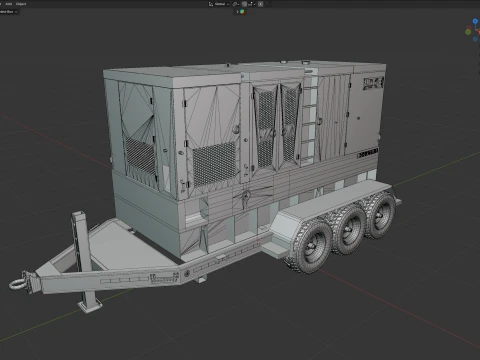Click the colorful sphere icon below header

(x=242, y=12)
